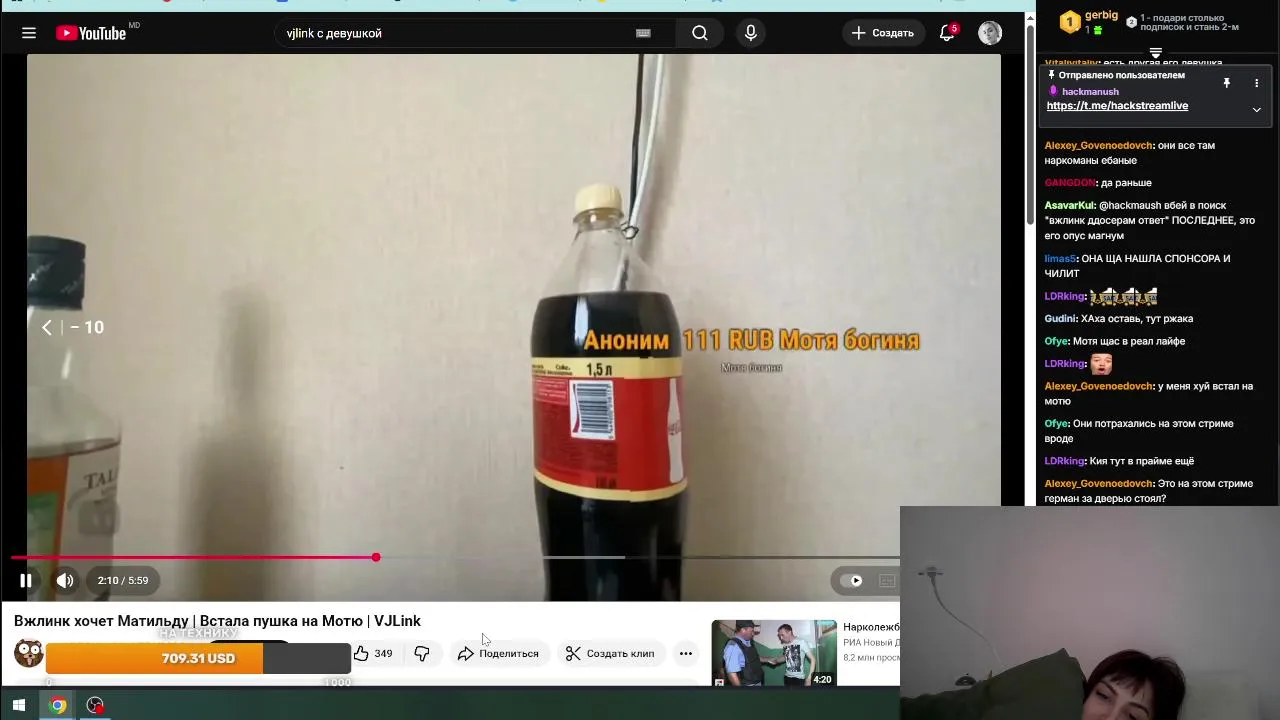
Task: Click the '2:10 / 5:59' time display
Action: coord(123,580)
